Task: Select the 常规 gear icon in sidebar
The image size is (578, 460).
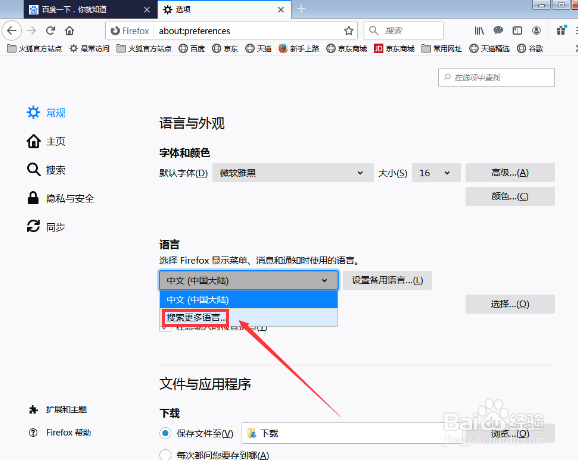Action: [x=33, y=112]
